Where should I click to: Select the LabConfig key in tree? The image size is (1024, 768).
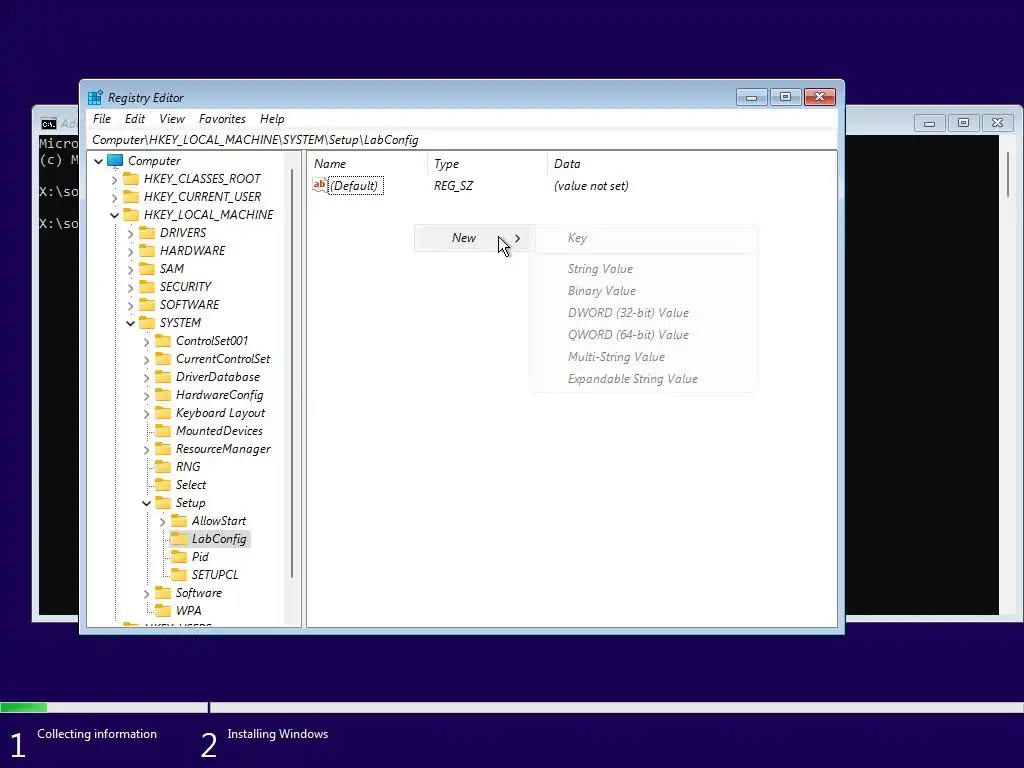pyautogui.click(x=219, y=539)
